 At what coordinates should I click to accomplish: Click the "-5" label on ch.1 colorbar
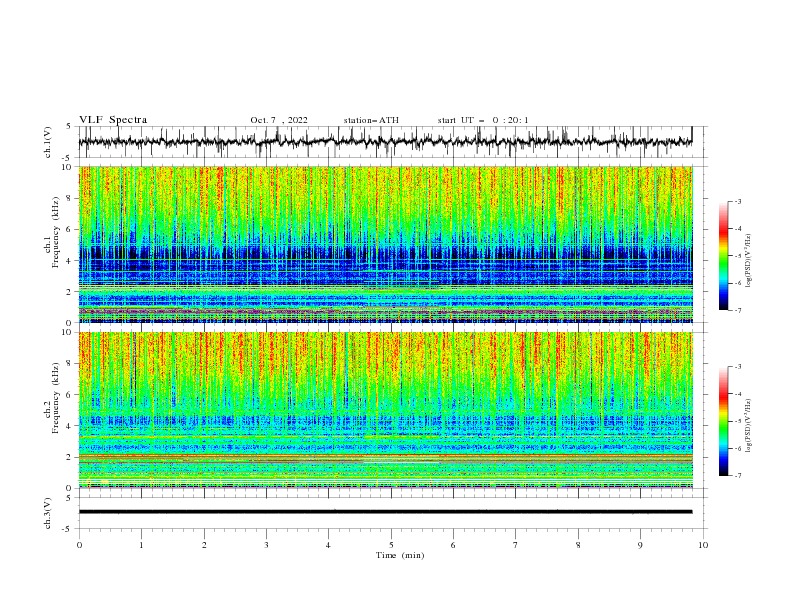click(738, 256)
